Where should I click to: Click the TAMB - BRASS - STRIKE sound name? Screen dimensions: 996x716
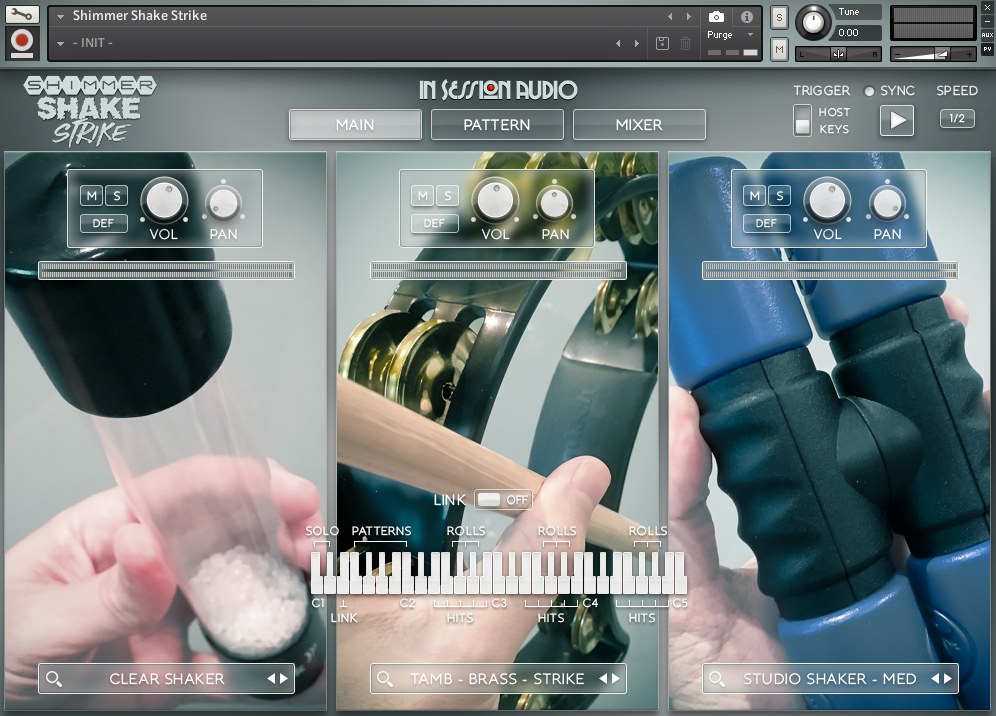[497, 679]
